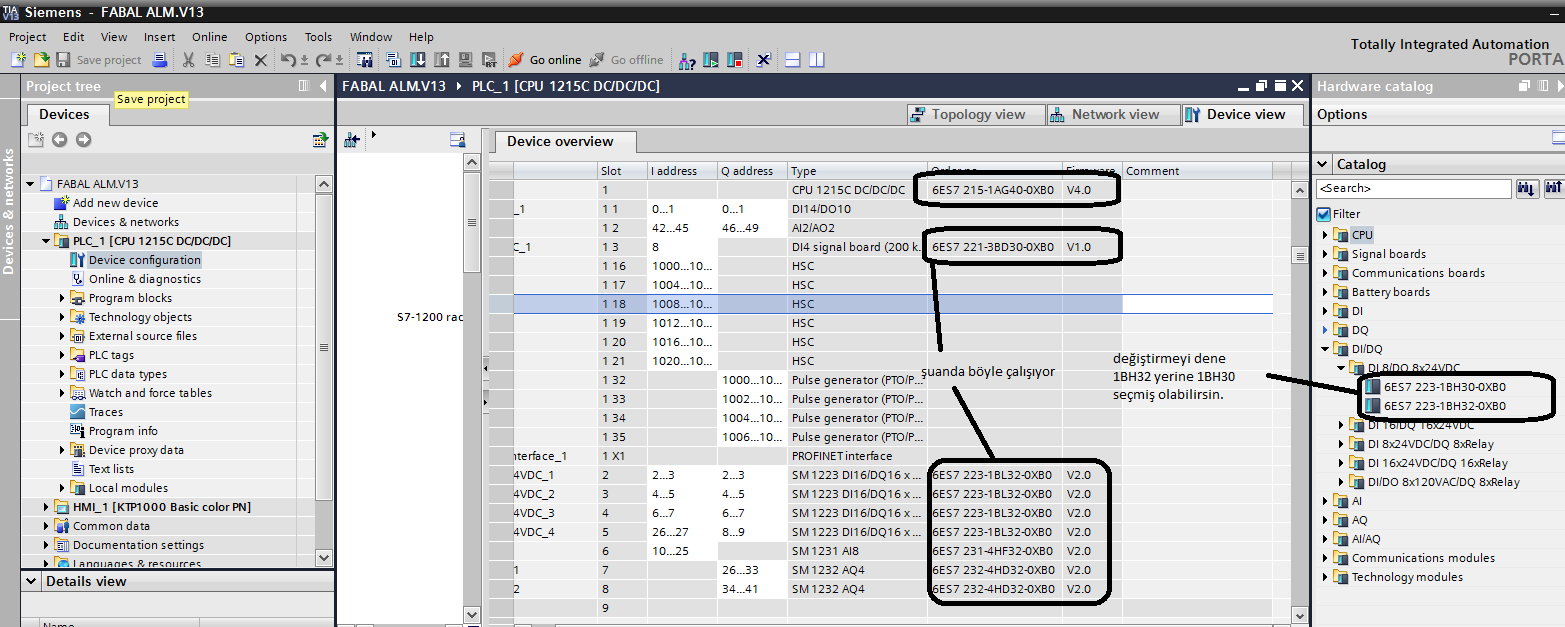Delete the selection with the X toolbar icon
The height and width of the screenshot is (627, 1565).
tap(261, 60)
